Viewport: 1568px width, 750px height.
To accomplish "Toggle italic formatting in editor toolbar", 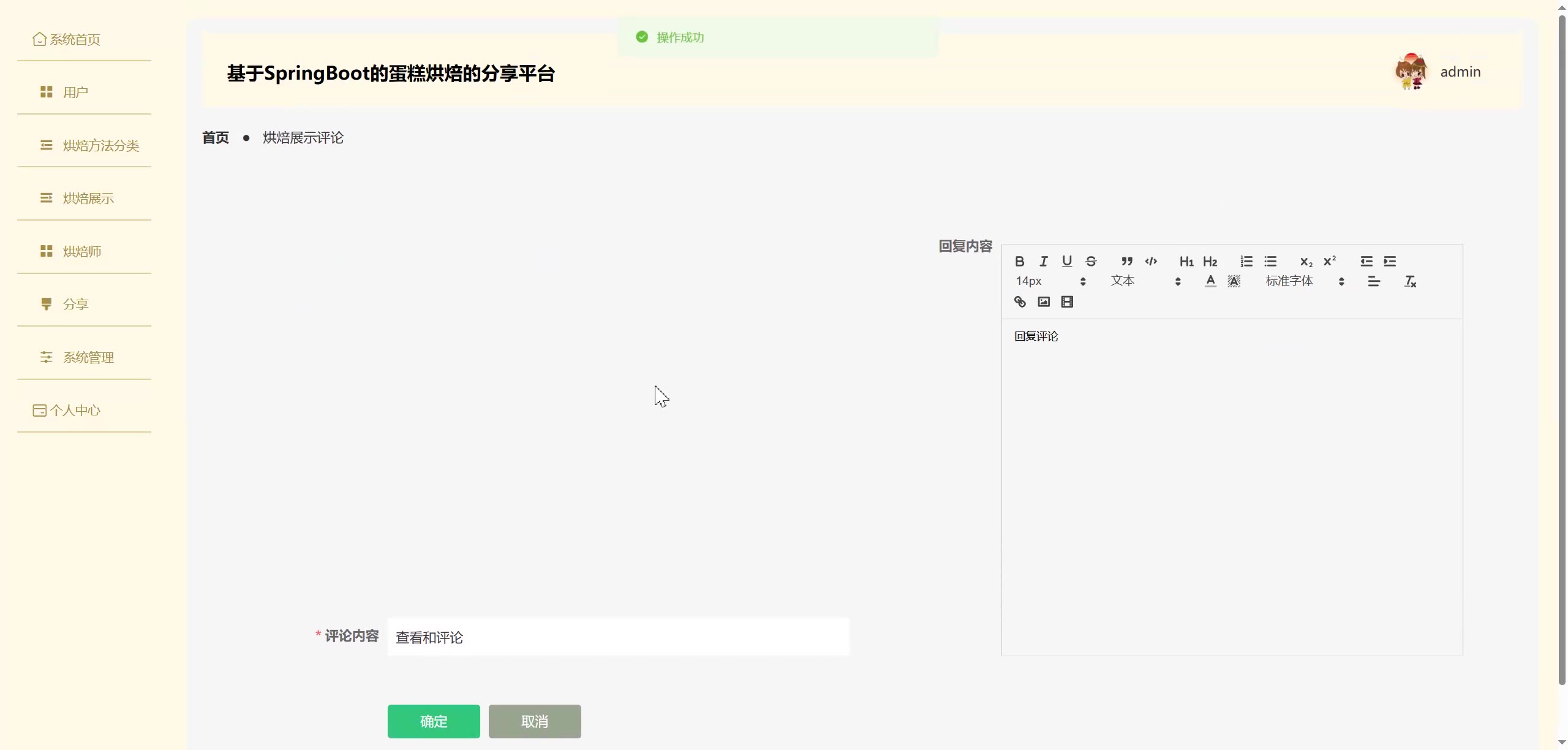I will [1043, 262].
